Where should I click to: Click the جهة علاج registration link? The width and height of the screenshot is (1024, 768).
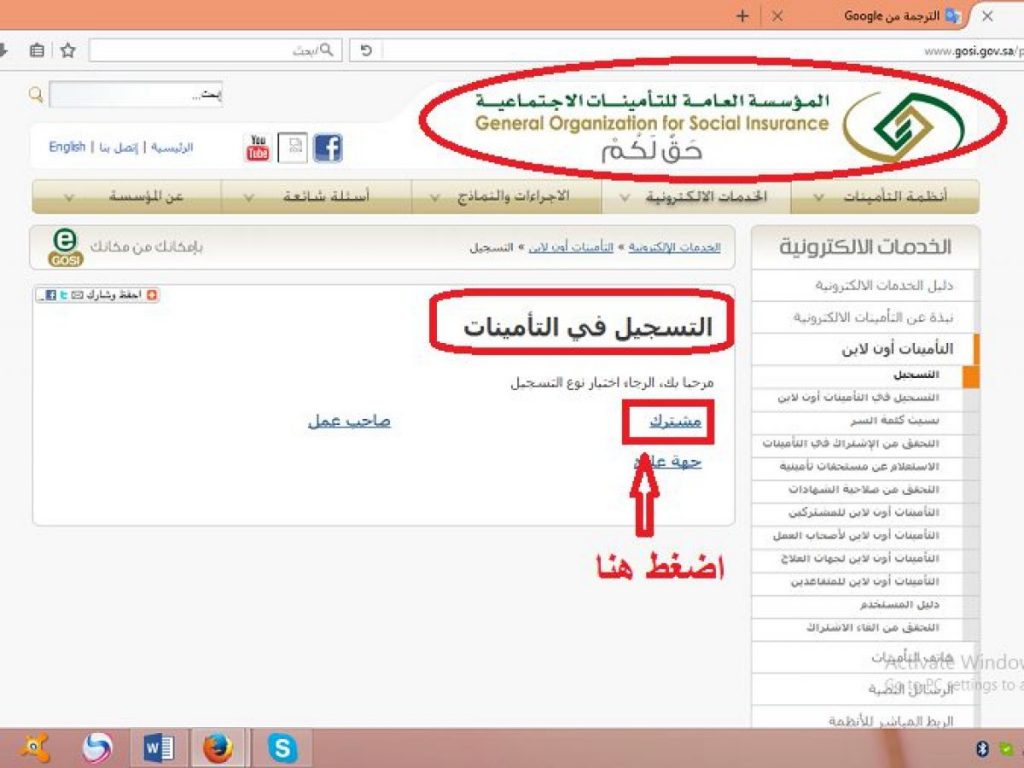667,462
